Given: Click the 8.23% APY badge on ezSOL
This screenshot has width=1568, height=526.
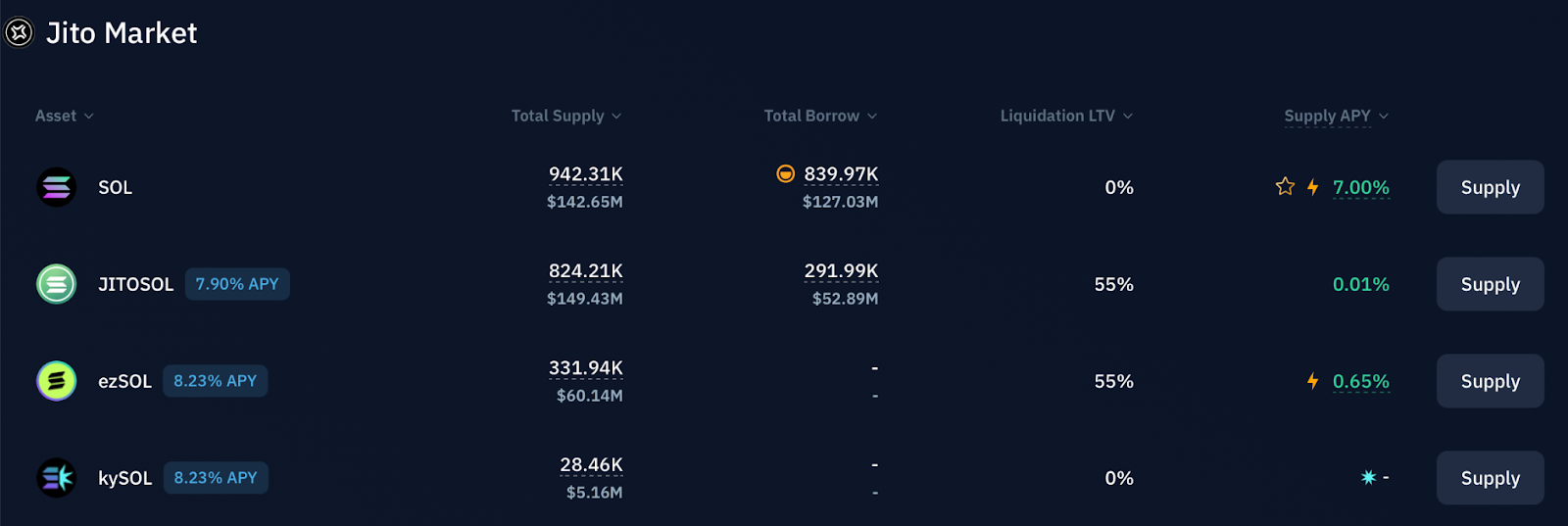Looking at the screenshot, I should click(x=215, y=381).
